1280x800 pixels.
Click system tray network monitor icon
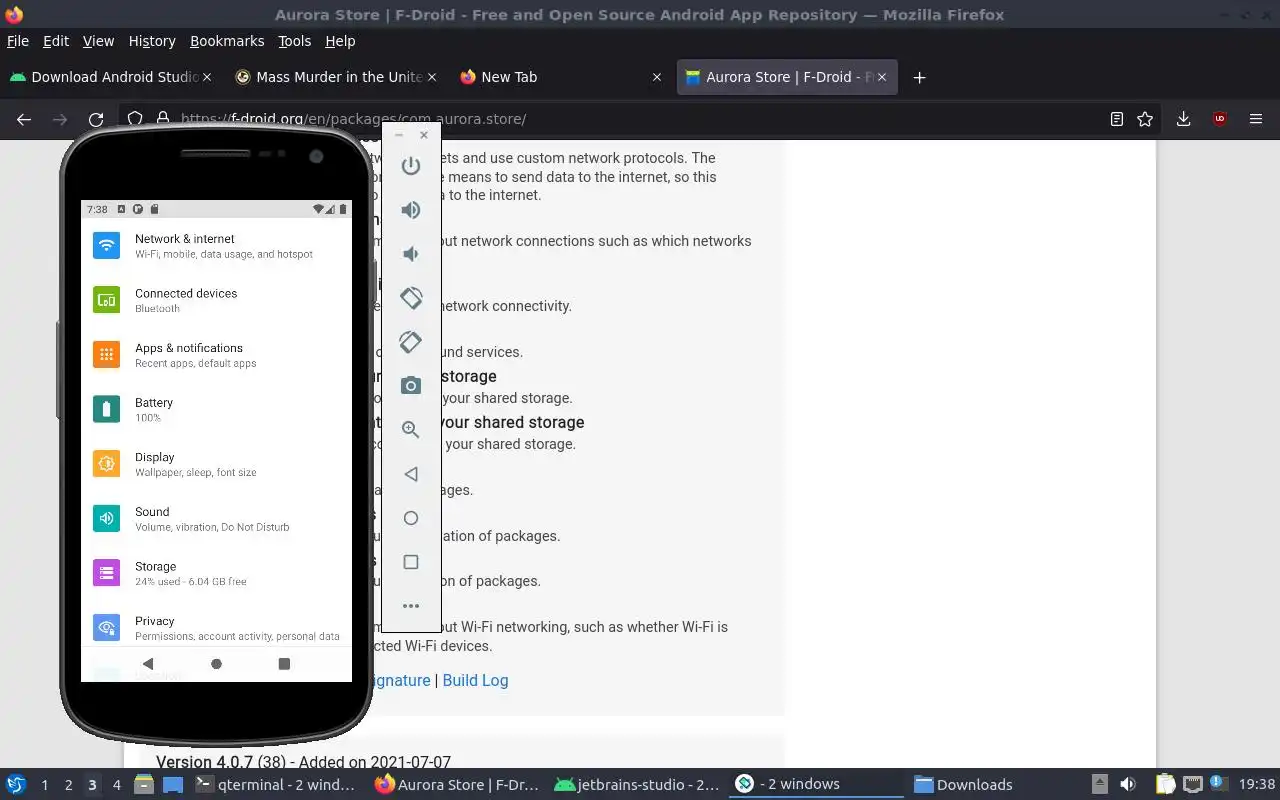pos(1192,785)
